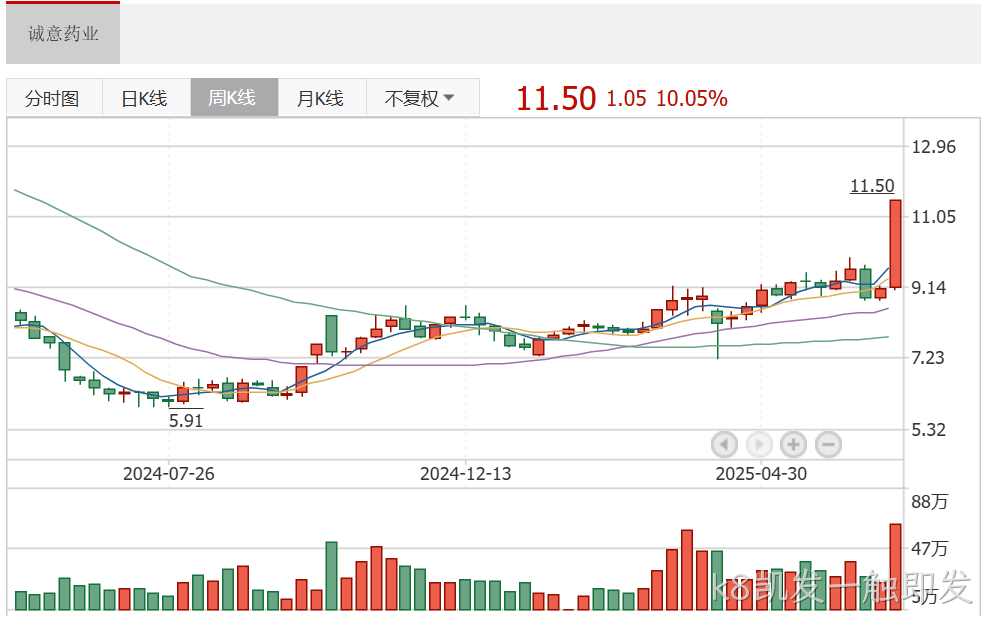Zoom out chart with the minus icon

click(829, 445)
